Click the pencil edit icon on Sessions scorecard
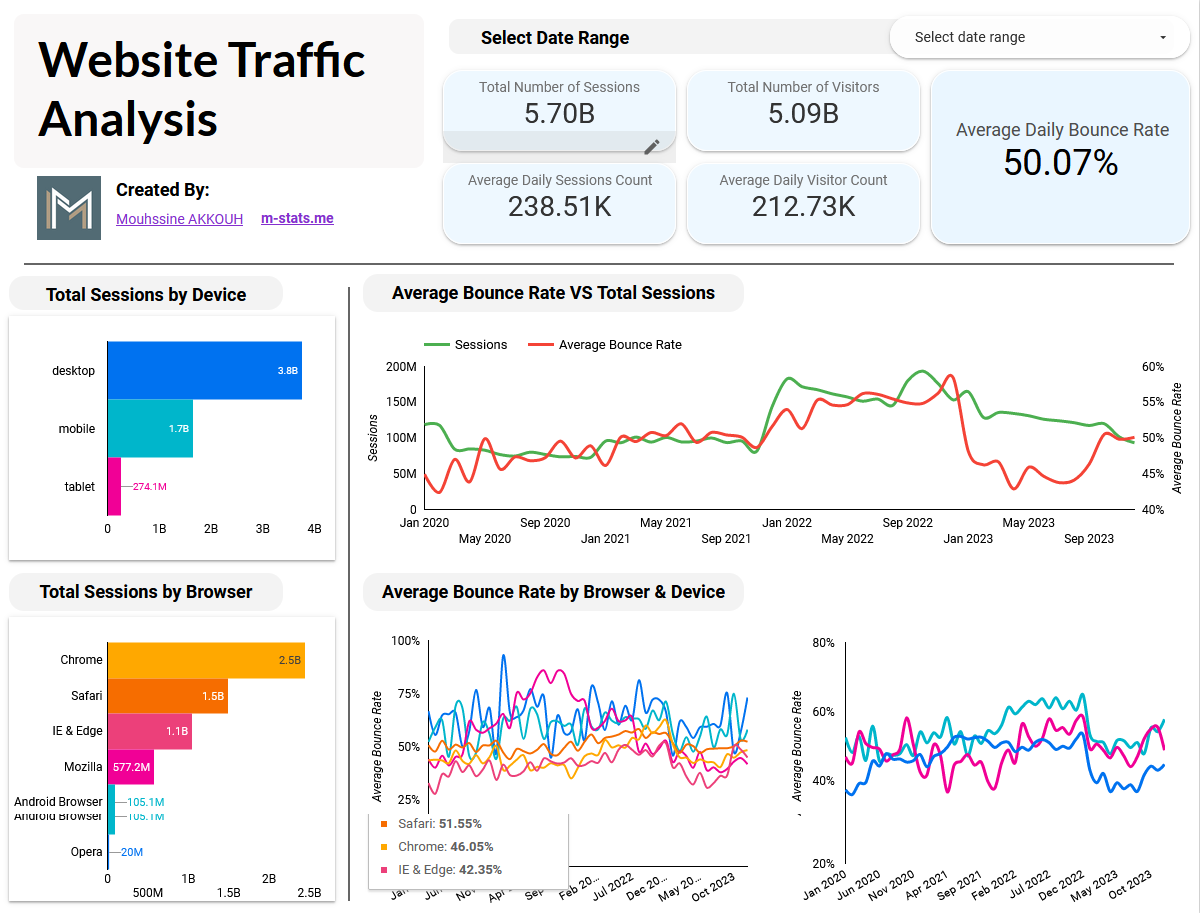 (x=652, y=147)
